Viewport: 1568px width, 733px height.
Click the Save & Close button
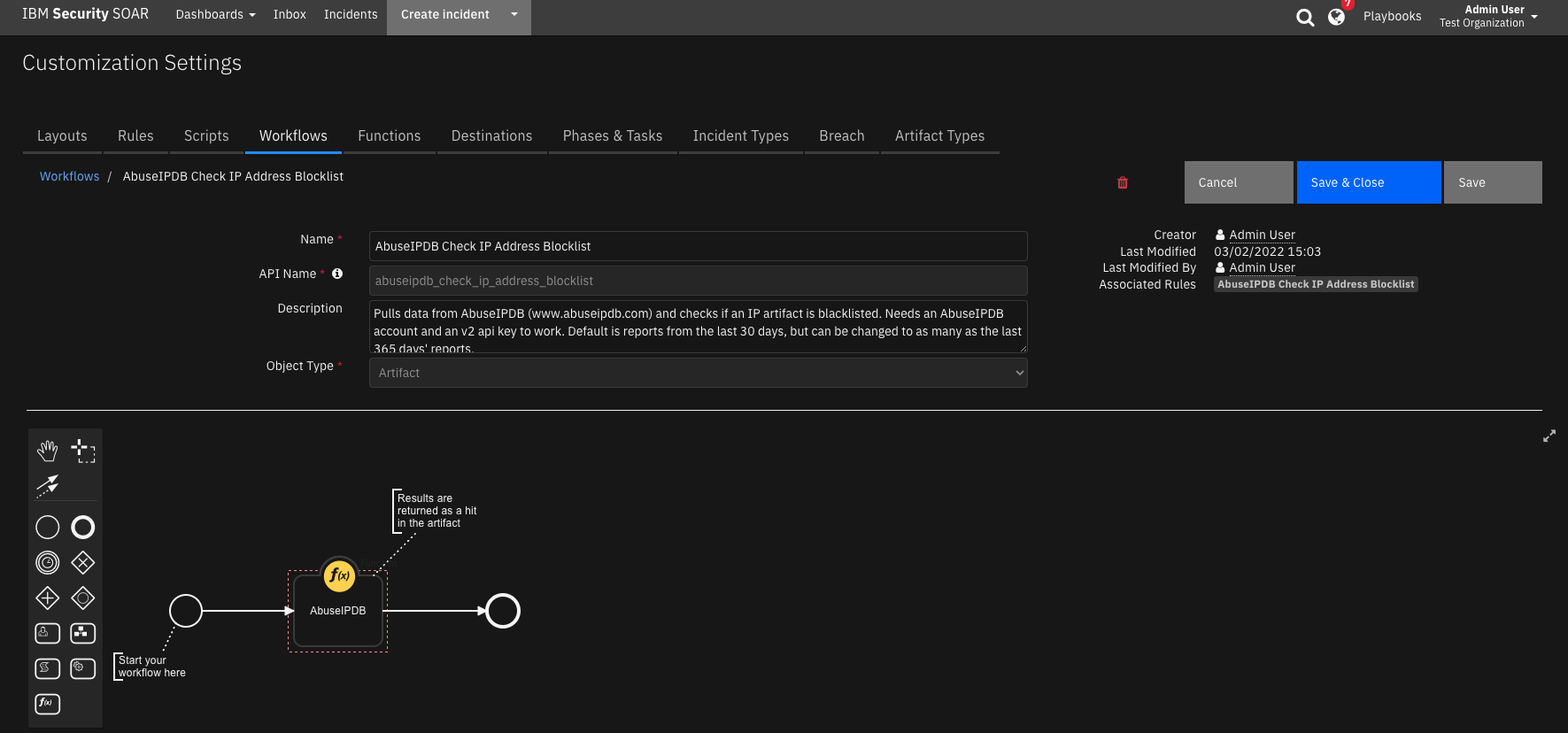tap(1369, 182)
